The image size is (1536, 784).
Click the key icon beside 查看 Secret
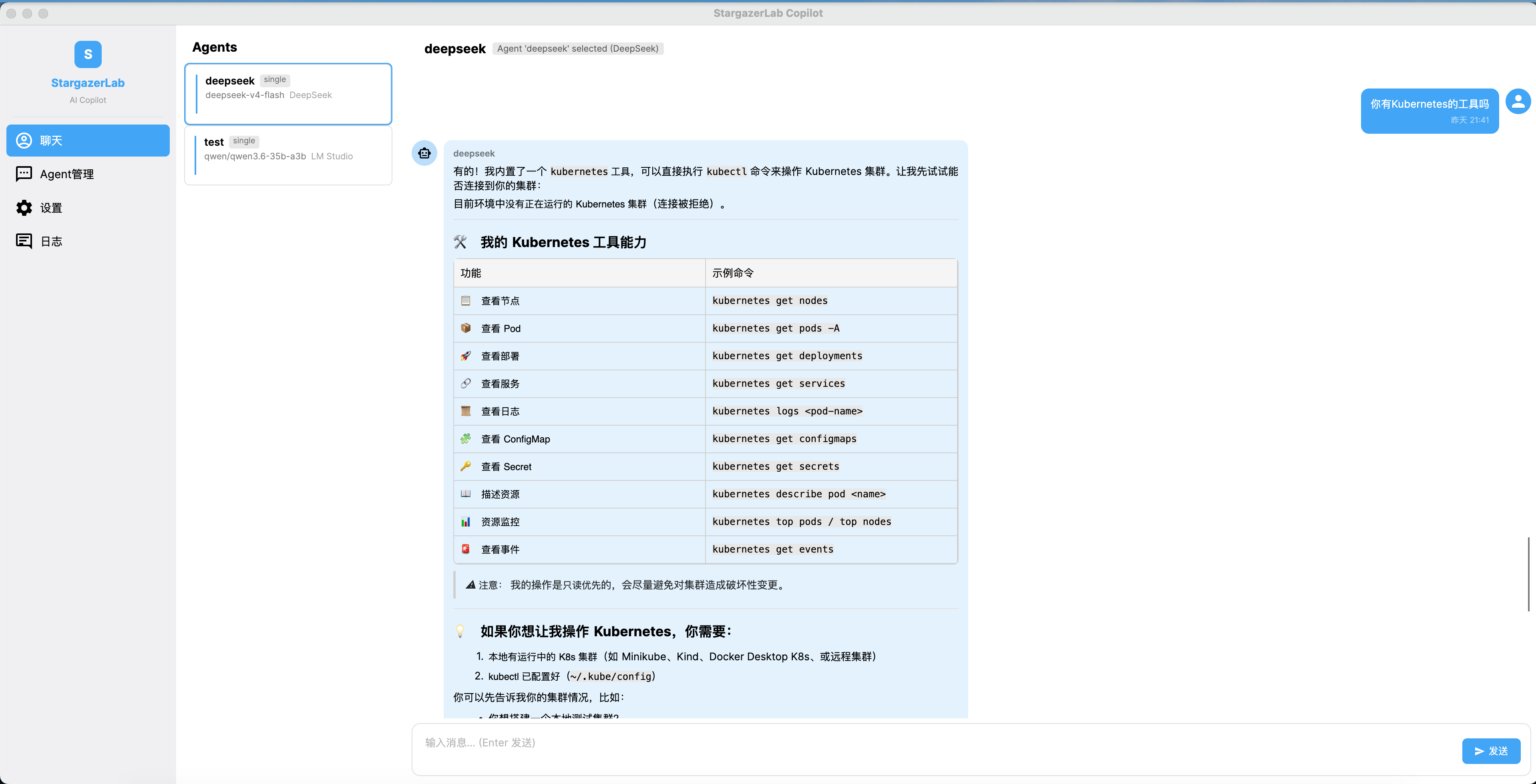466,466
